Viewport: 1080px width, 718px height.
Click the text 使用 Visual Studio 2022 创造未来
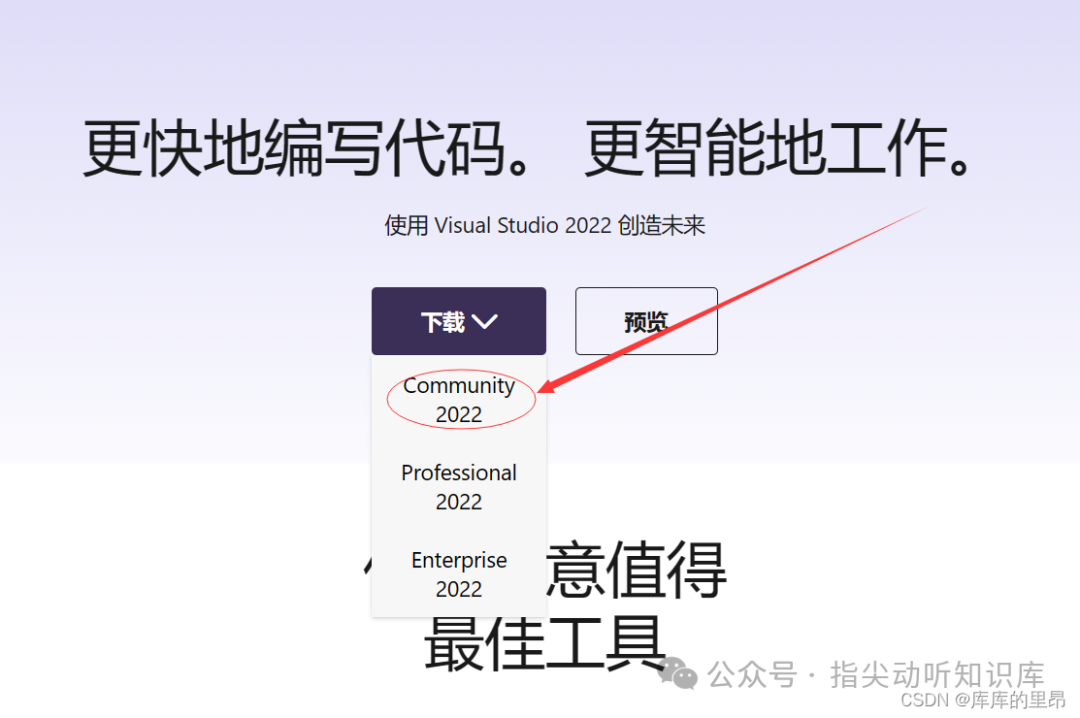coord(545,225)
